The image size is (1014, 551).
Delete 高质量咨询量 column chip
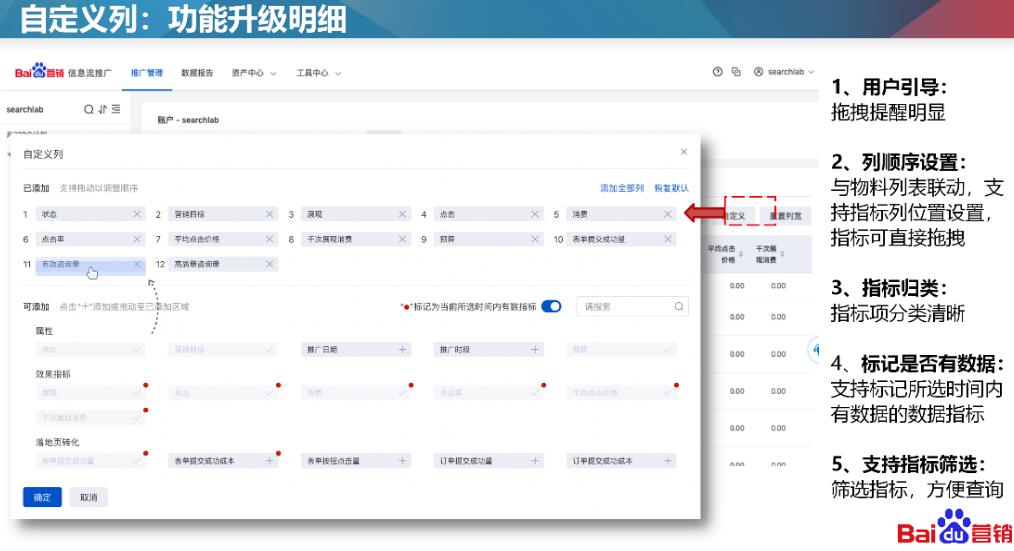tap(269, 264)
